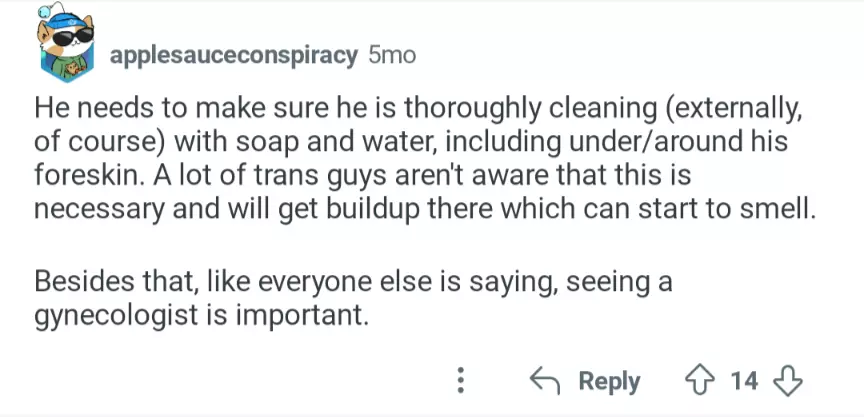
Task: Upvote the applesauceconspiracy comment
Action: tap(699, 381)
